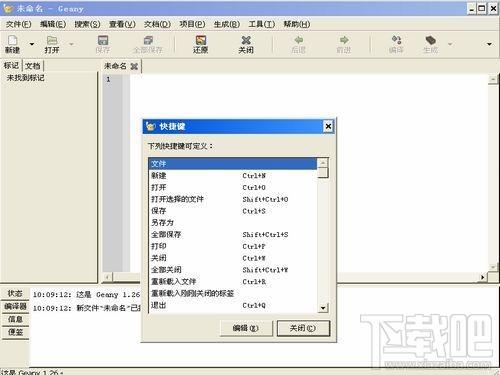Screen dimensions: 500x375
Task: Select the 打开选择的文件 shortcut row
Action: point(233,199)
